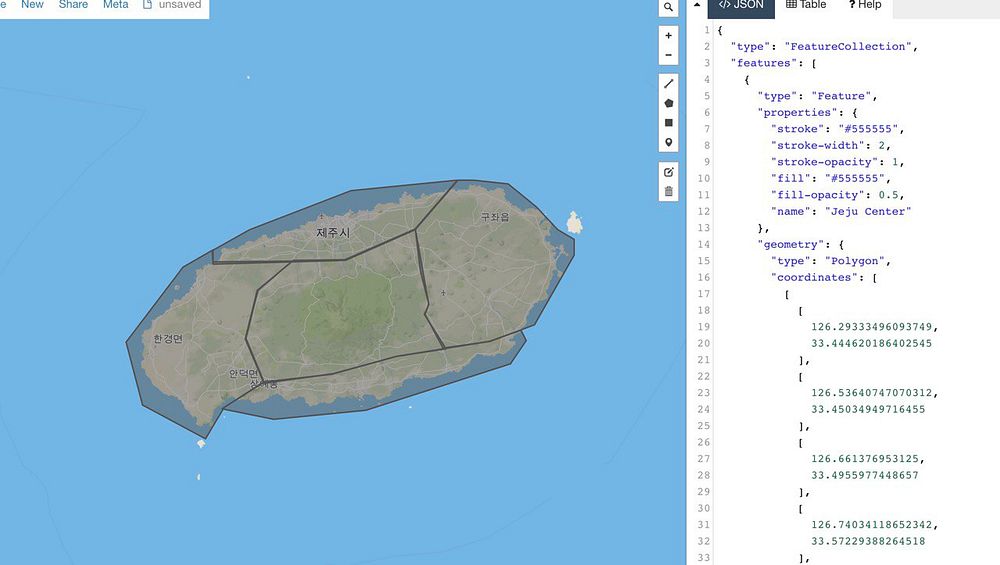Viewport: 1000px width, 565px height.
Task: Open the New menu
Action: [x=32, y=4]
